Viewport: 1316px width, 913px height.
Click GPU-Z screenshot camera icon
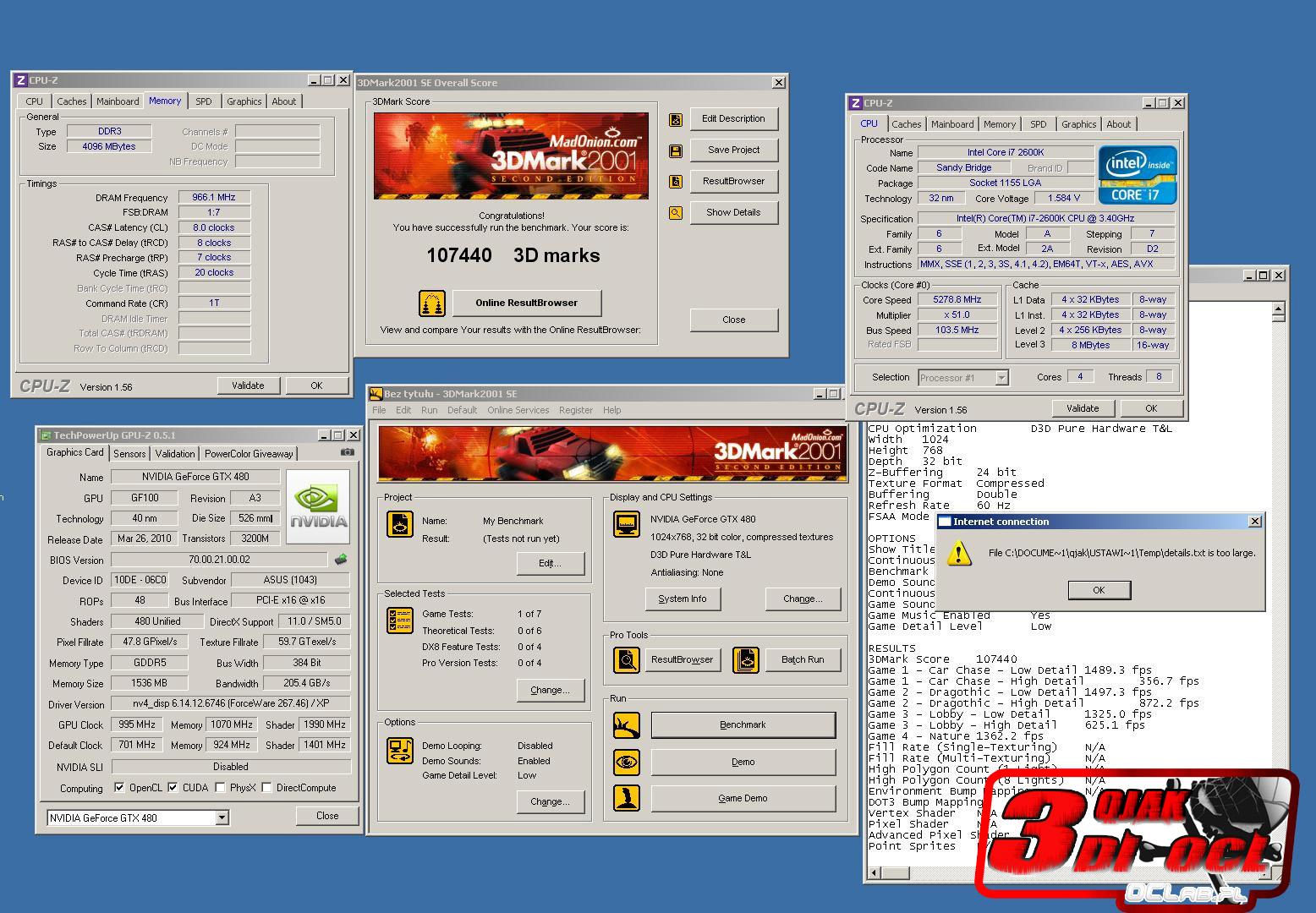click(x=347, y=452)
